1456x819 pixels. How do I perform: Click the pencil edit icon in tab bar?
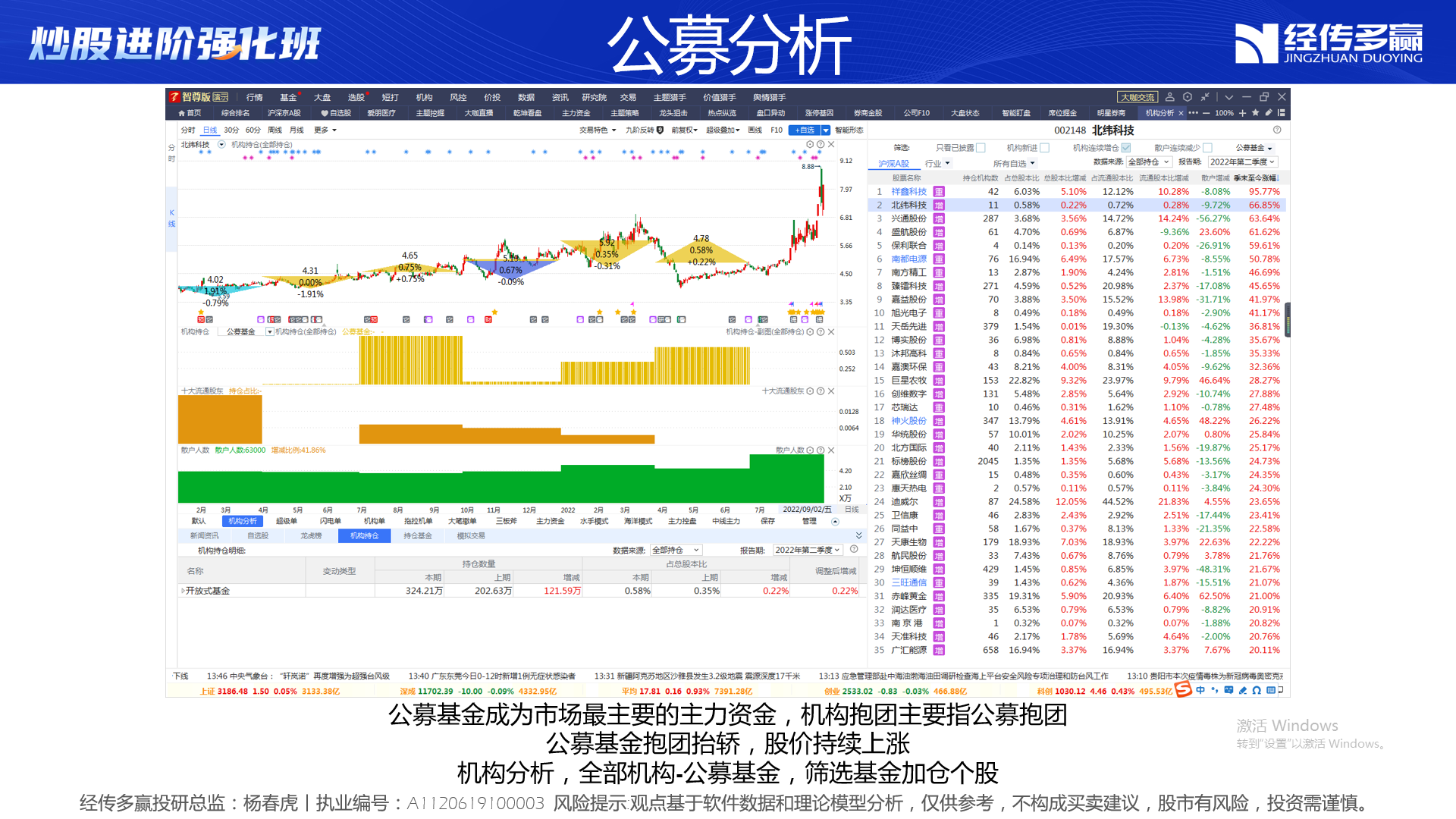coord(1269,113)
